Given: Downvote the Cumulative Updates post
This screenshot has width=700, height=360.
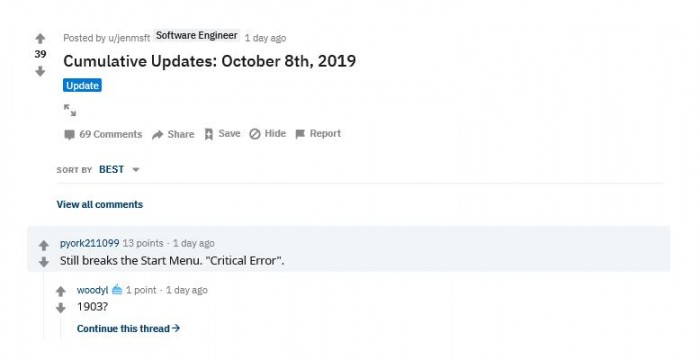Looking at the screenshot, I should coord(40,71).
